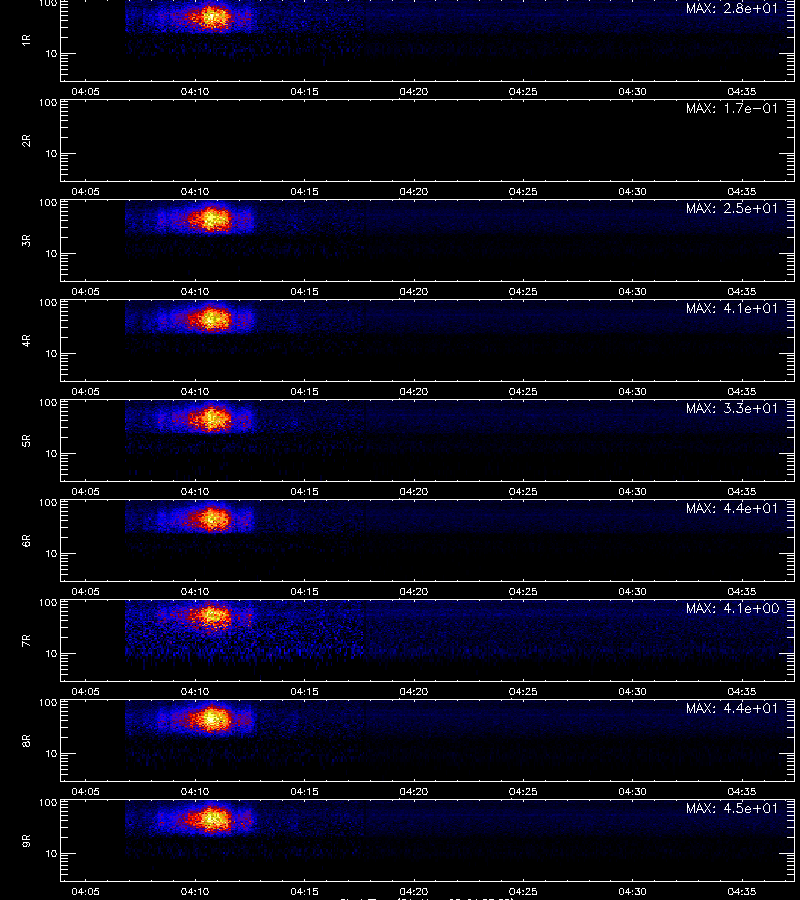Click the '04:35' tick label below panel 6R
Screen dimensions: 800x900
coord(741,591)
